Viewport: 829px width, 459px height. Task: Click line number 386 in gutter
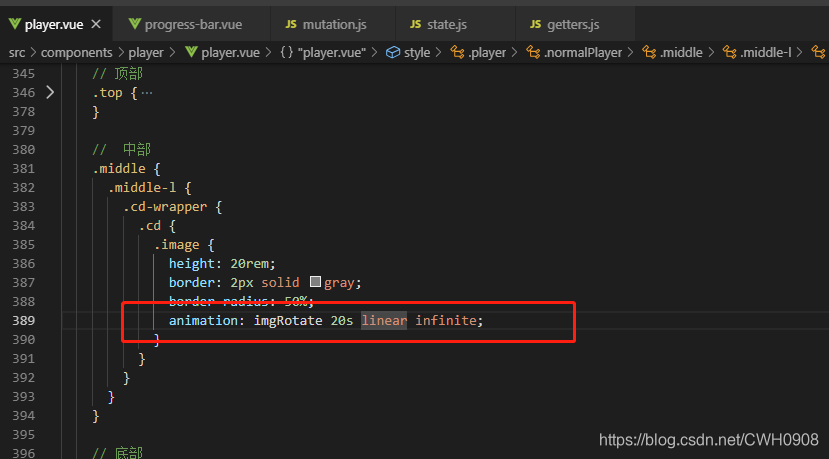pos(24,263)
